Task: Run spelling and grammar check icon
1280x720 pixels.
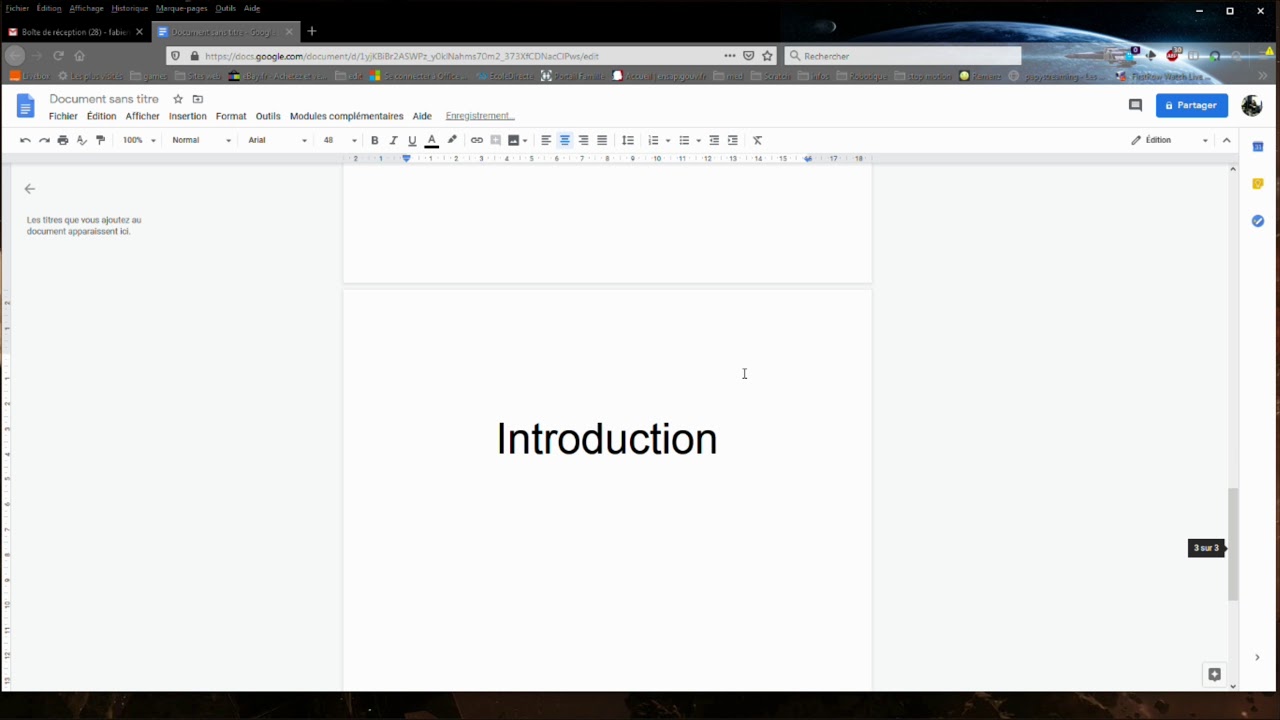Action: point(82,140)
